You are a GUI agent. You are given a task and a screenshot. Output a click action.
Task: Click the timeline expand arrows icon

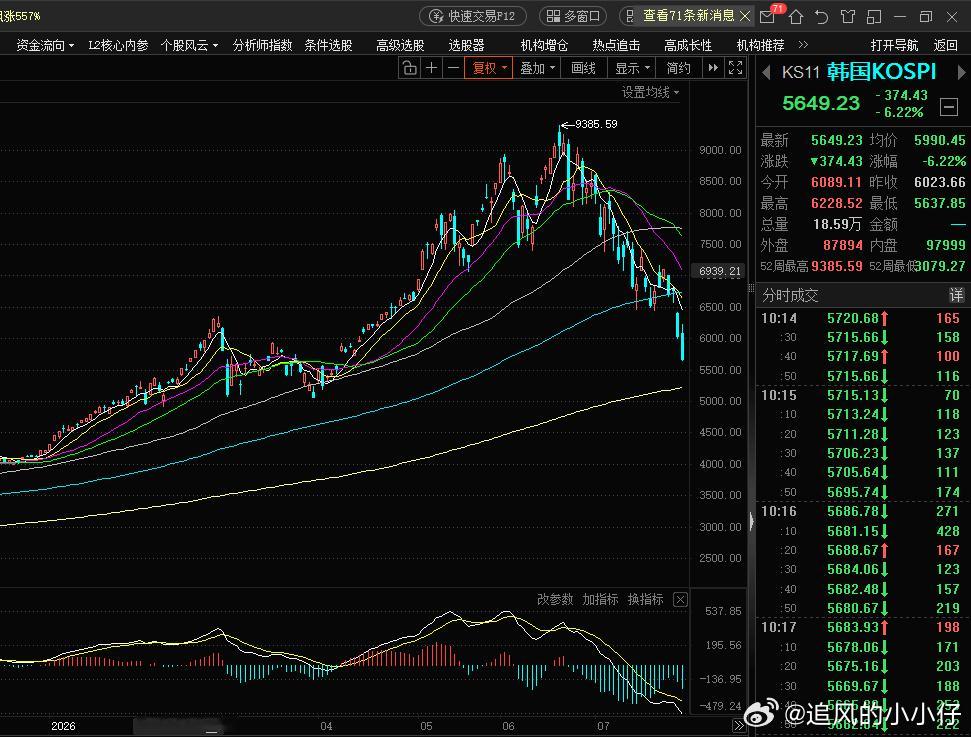click(x=738, y=726)
